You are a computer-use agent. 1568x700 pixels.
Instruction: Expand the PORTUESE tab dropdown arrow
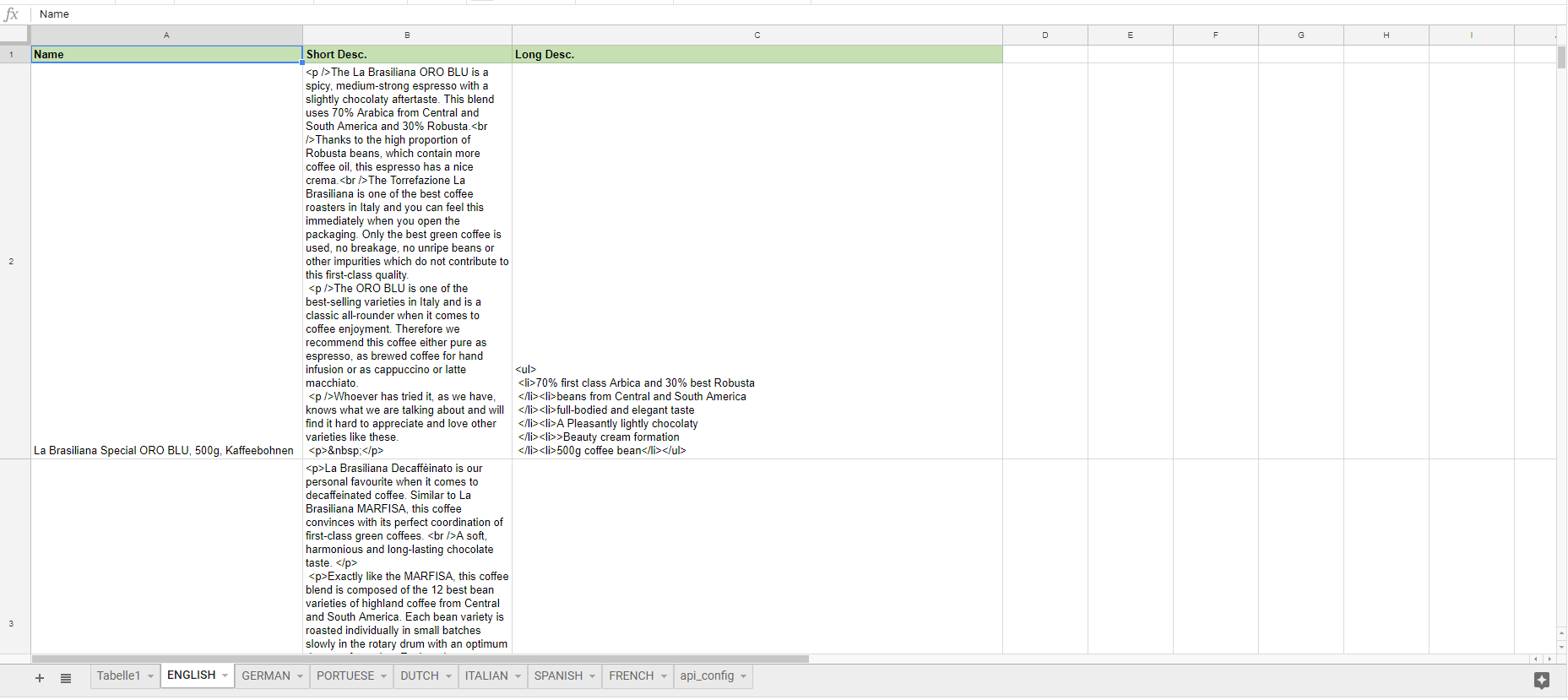point(383,676)
